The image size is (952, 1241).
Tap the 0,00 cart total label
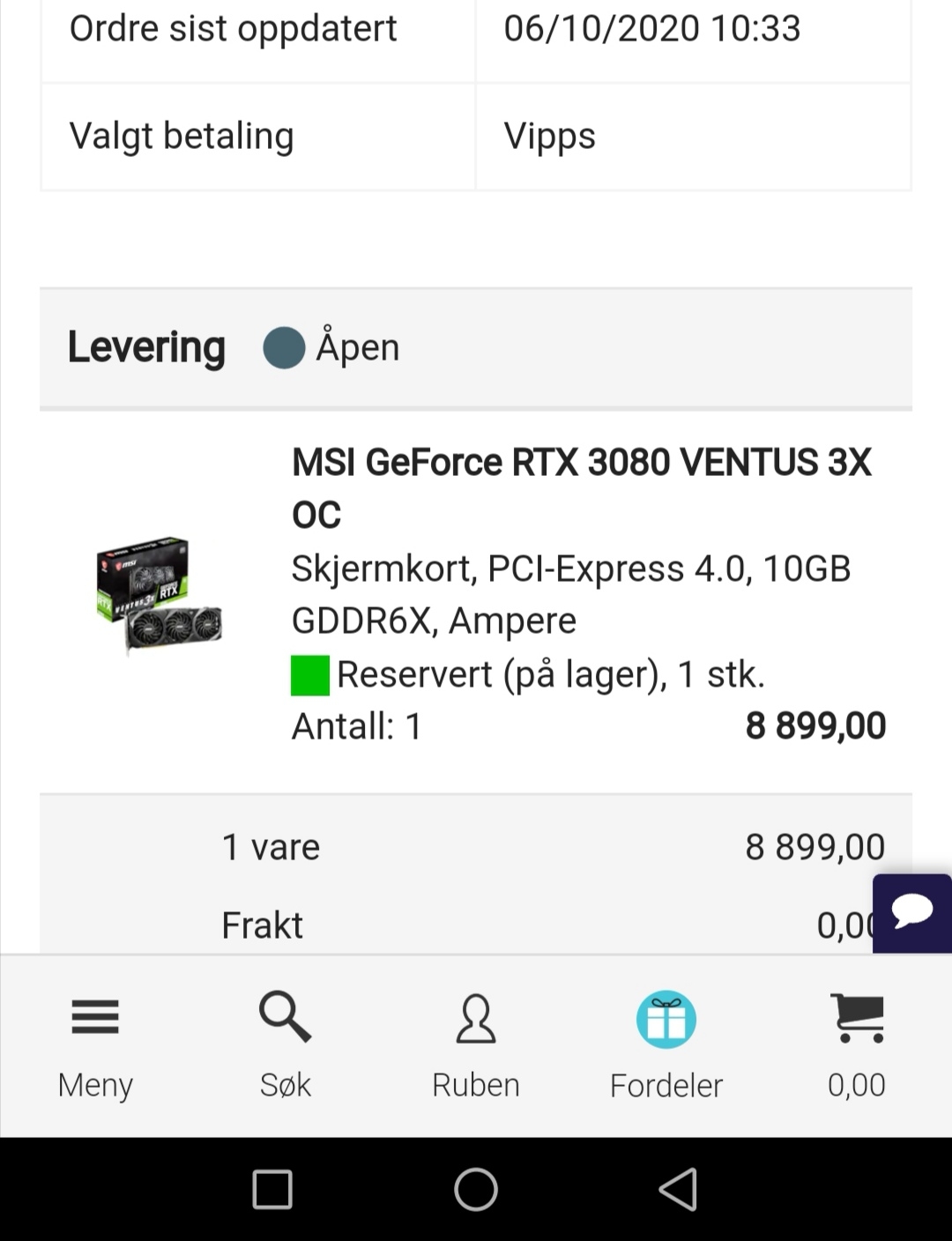click(857, 1085)
